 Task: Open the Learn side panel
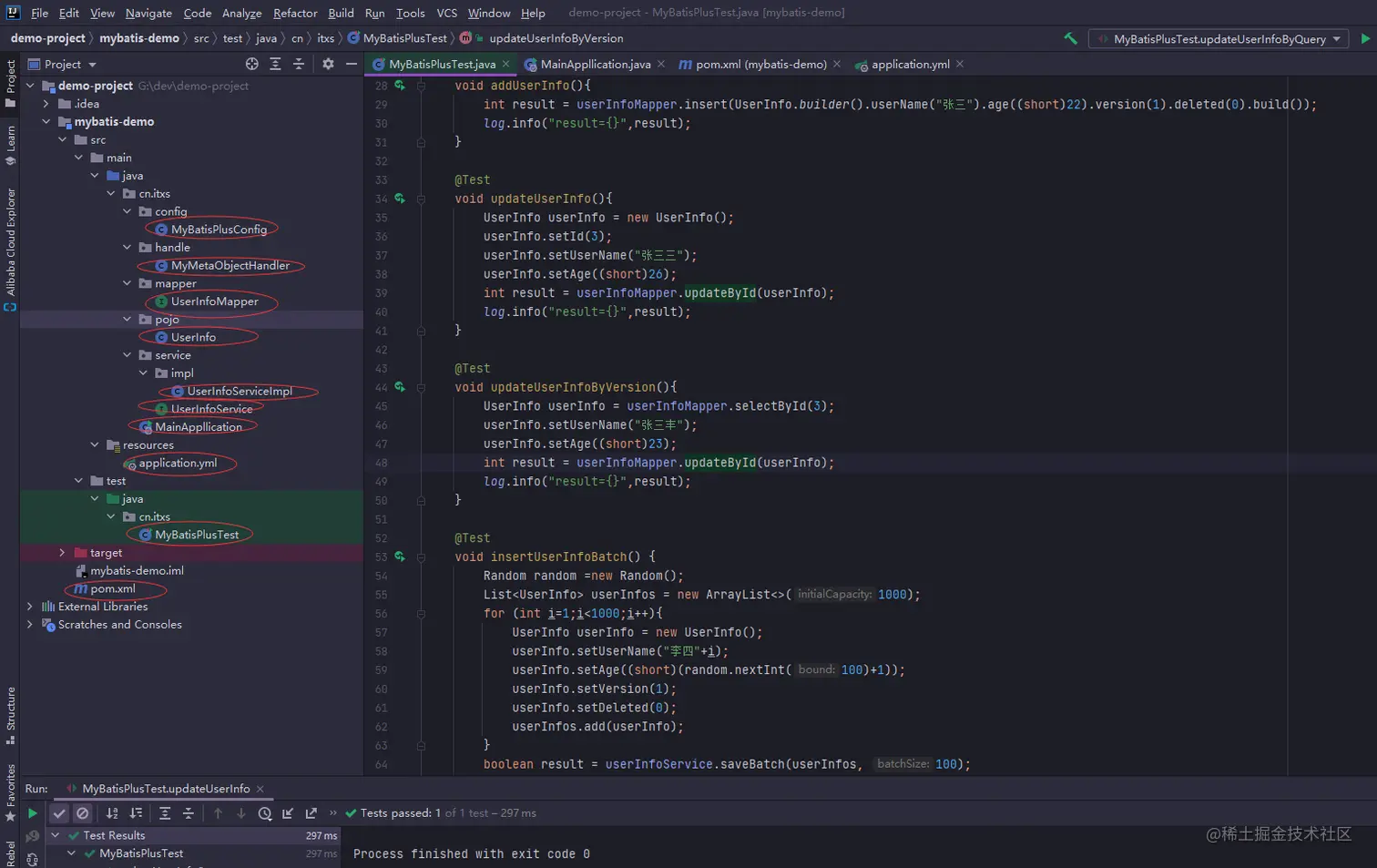[10, 146]
